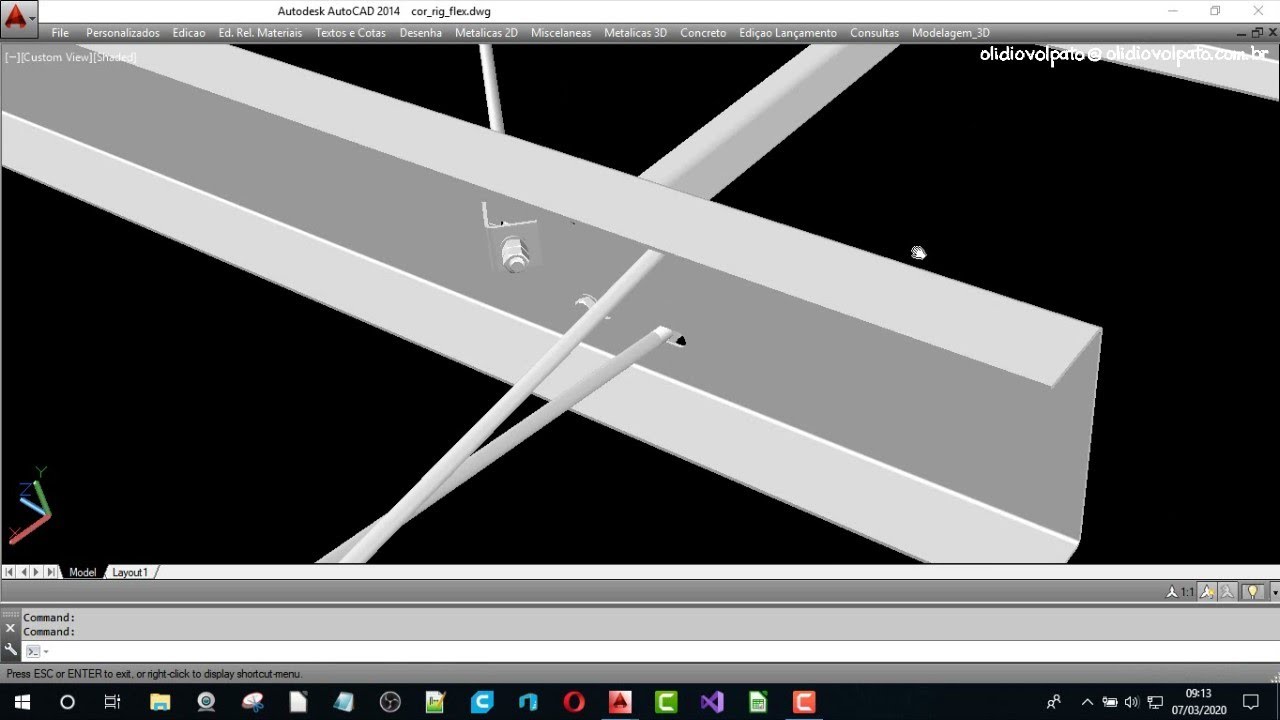Open the blue notebook taskbar icon
Image resolution: width=1280 pixels, height=720 pixels.
click(x=344, y=702)
